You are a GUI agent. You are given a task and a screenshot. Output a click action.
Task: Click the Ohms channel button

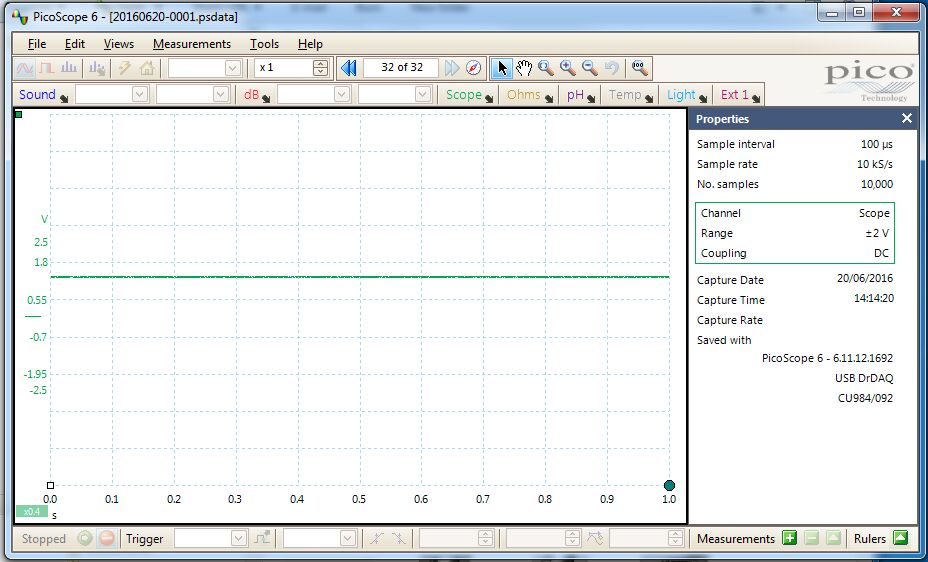click(x=529, y=95)
